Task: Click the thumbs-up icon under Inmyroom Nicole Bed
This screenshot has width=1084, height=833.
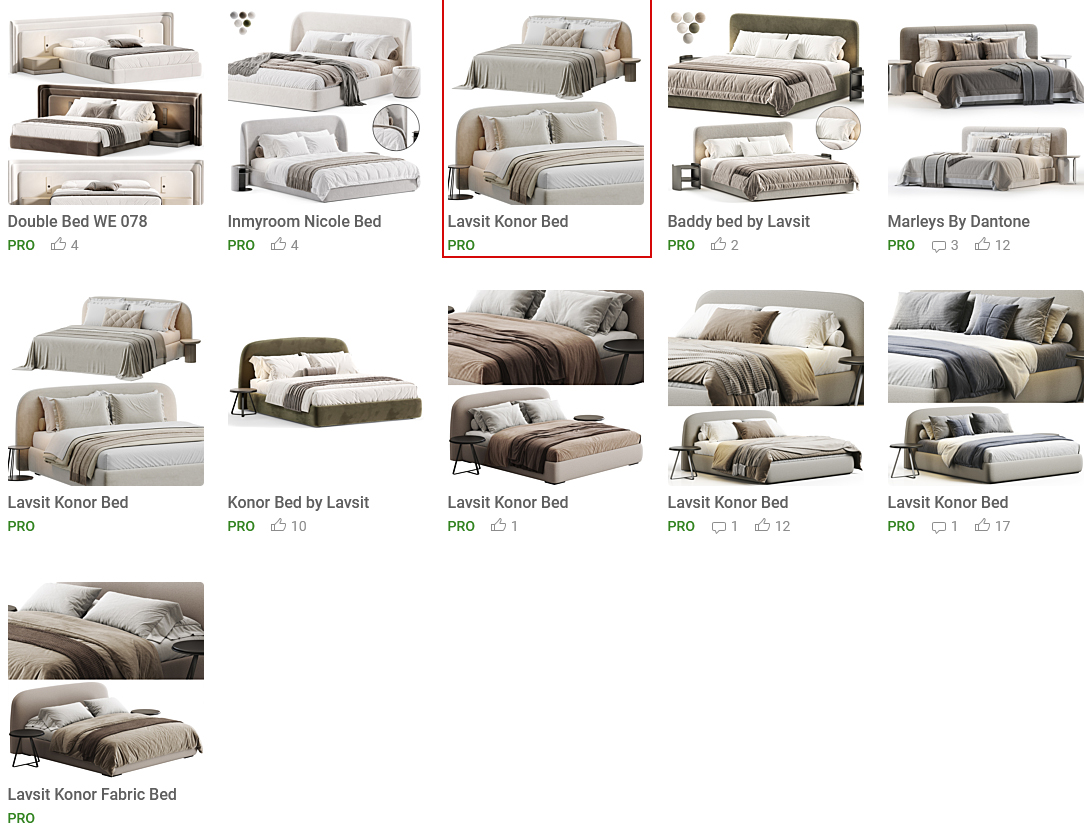Action: pyautogui.click(x=279, y=244)
